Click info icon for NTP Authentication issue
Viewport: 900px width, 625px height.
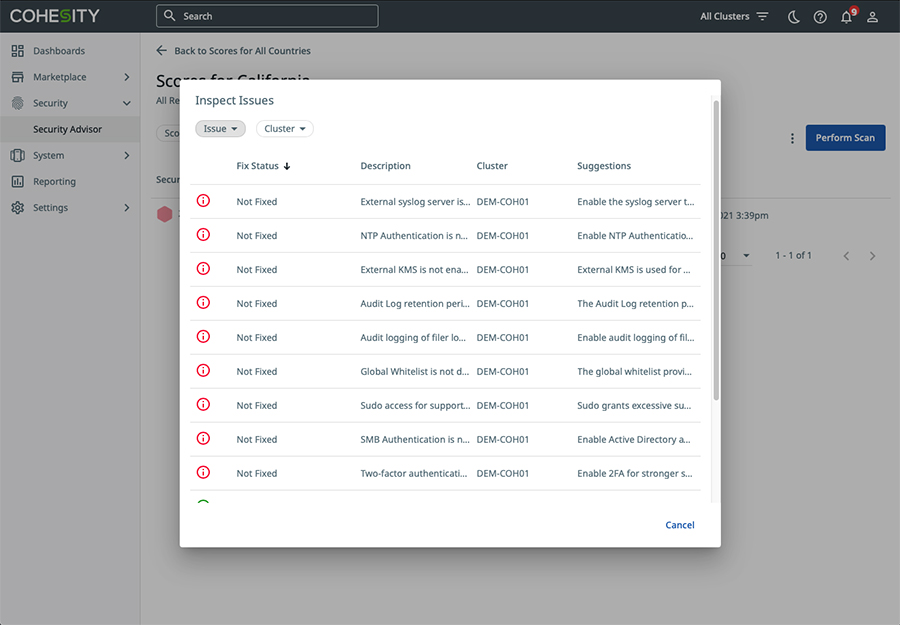coord(203,235)
